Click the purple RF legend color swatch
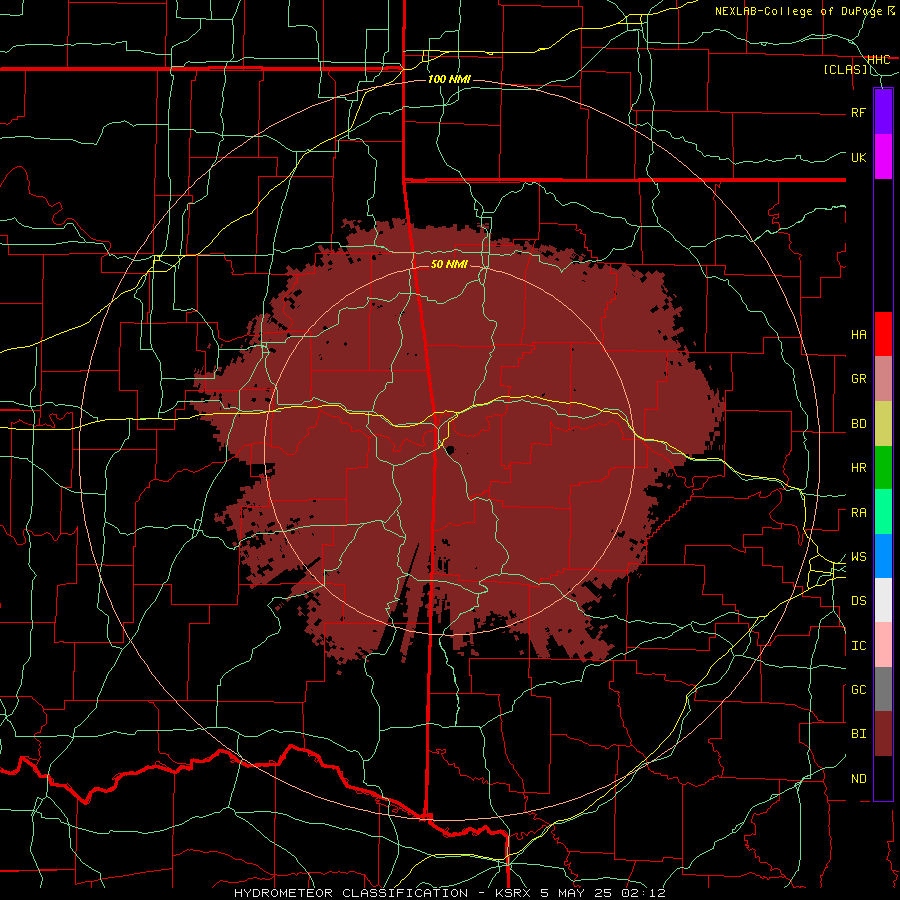Image resolution: width=900 pixels, height=900 pixels. pos(883,112)
